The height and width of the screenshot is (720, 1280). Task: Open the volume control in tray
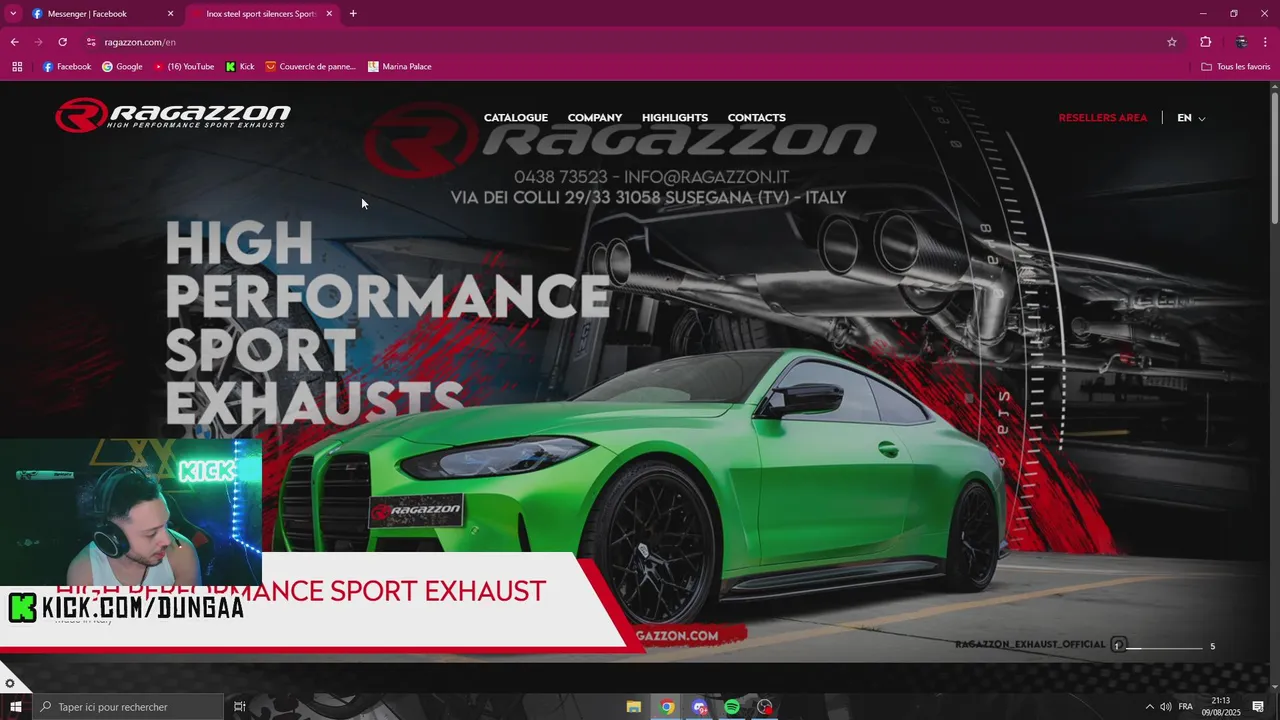1166,707
